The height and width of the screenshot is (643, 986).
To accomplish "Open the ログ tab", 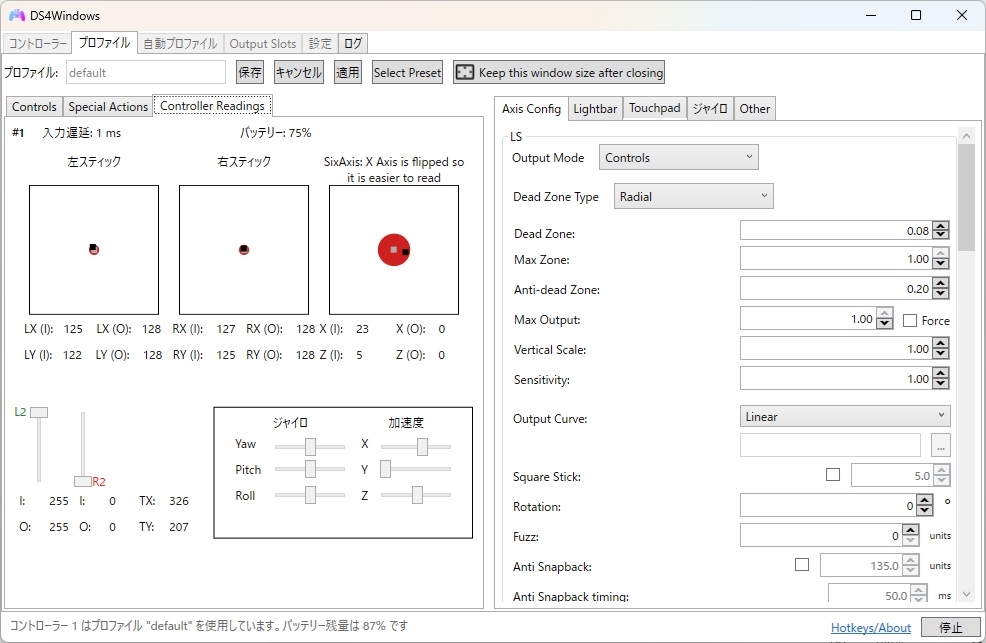I will point(353,43).
